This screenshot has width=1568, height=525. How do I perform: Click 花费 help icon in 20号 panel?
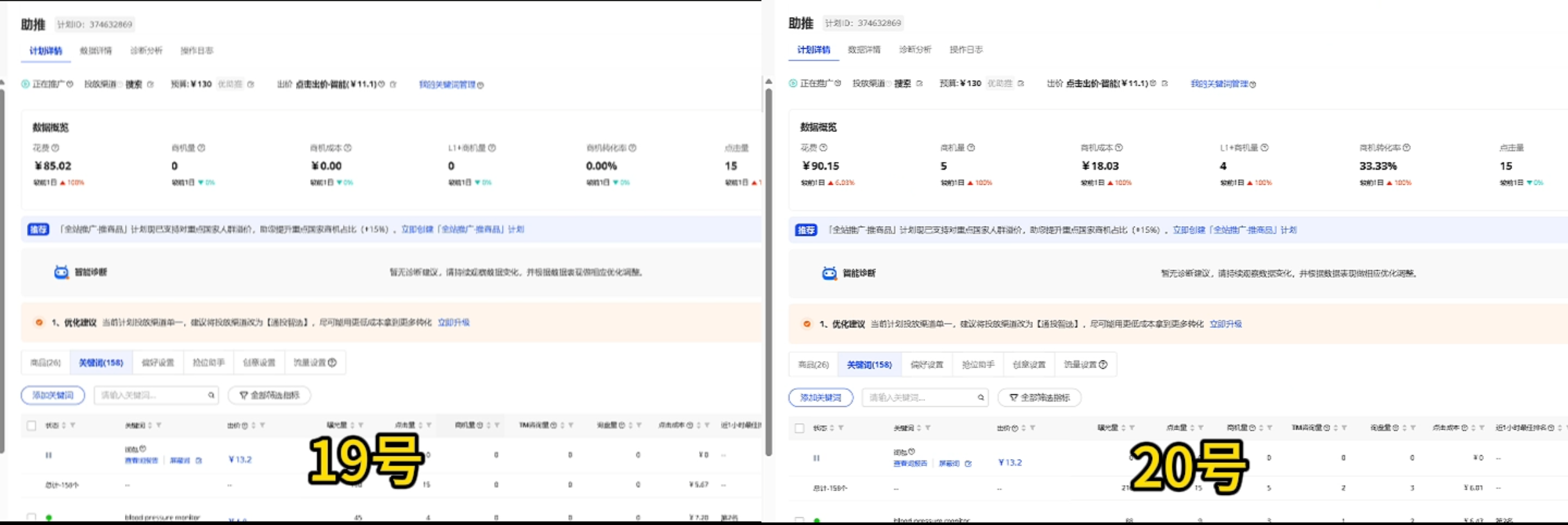point(823,147)
